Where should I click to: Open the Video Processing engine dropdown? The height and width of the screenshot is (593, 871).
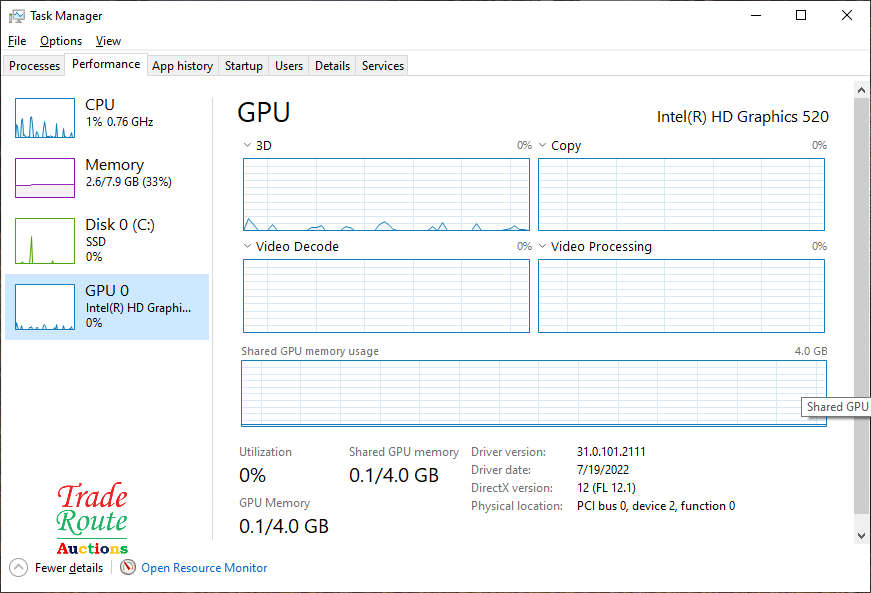point(544,247)
